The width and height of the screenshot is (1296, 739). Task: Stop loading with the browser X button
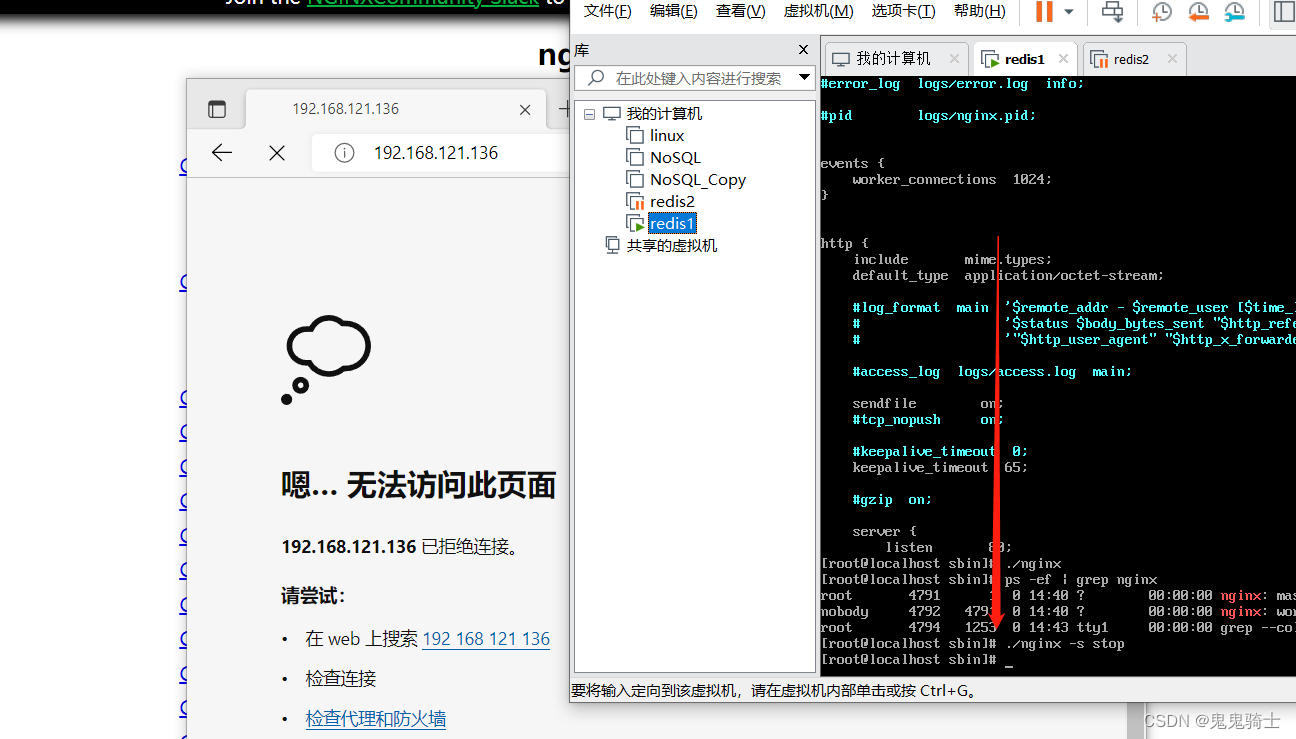click(x=277, y=152)
